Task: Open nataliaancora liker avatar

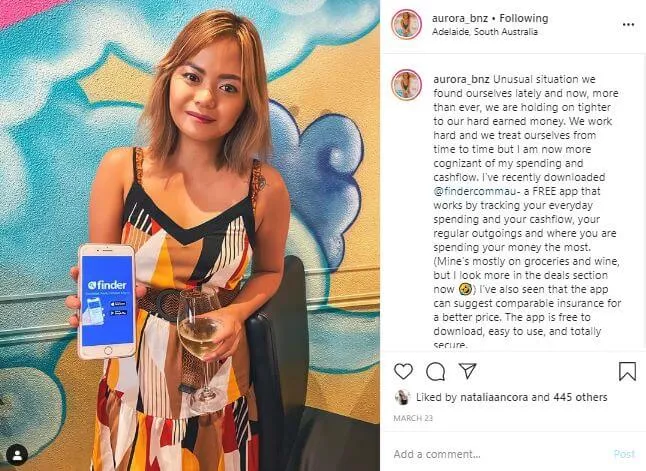Action: [402, 397]
